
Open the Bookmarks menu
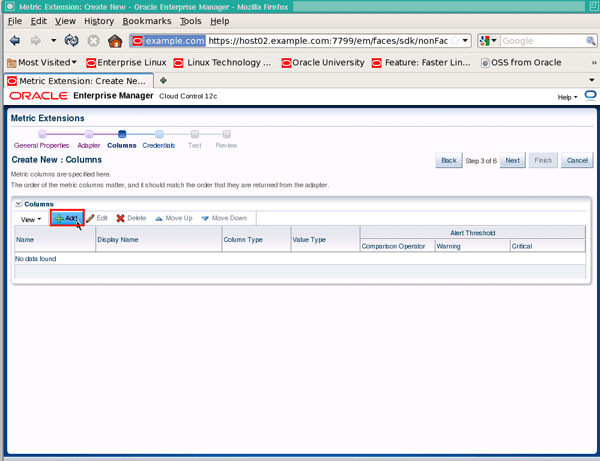click(147, 21)
